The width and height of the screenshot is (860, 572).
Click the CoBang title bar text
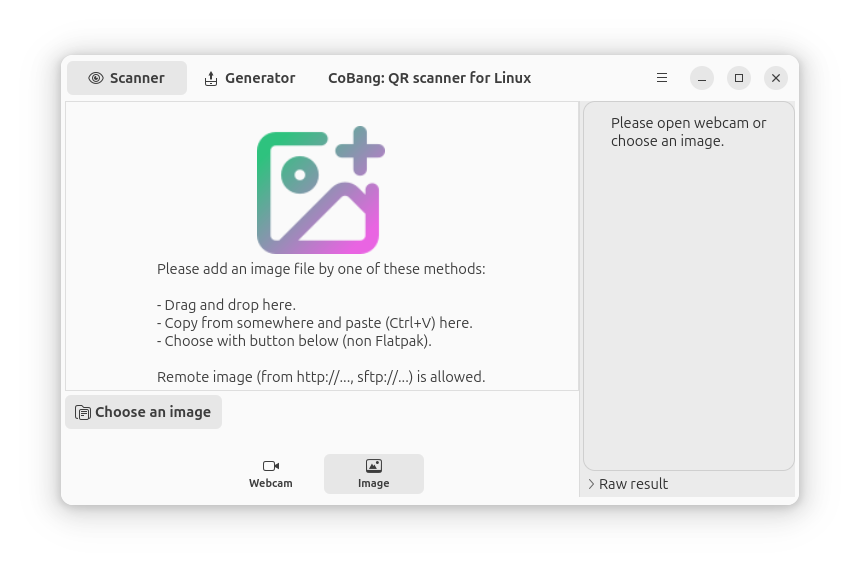pos(429,78)
